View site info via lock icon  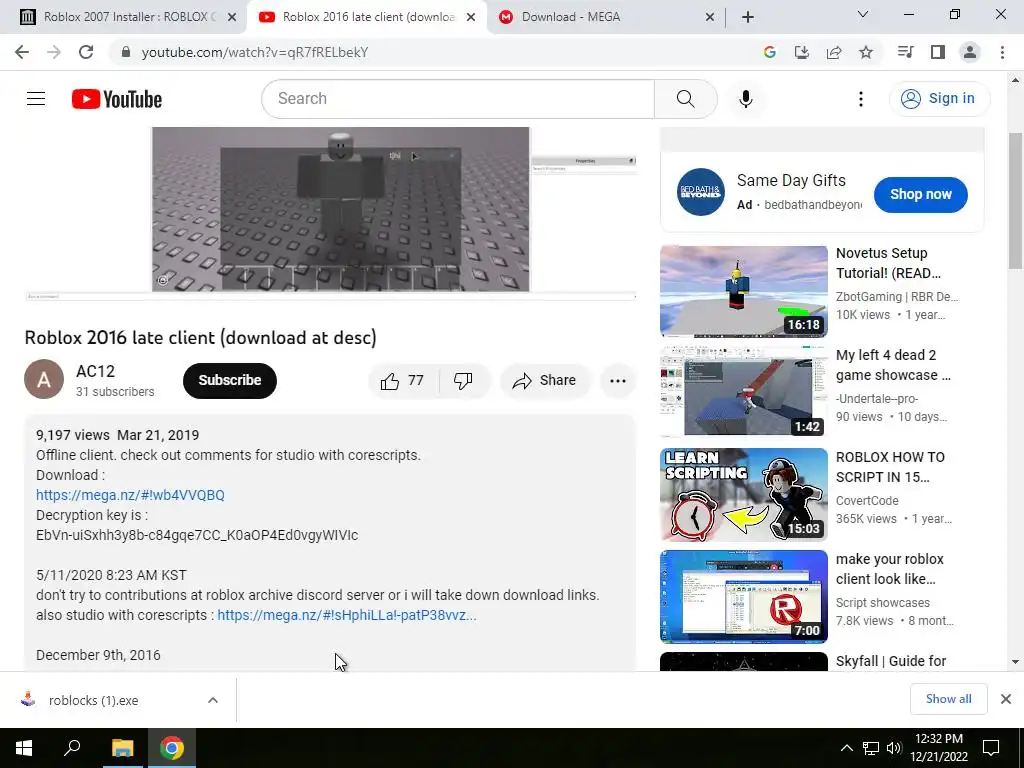[126, 52]
